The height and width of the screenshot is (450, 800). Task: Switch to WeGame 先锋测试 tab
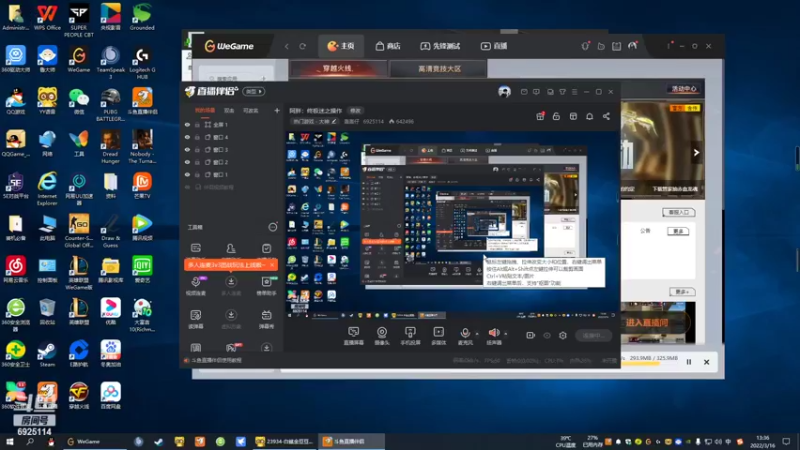click(440, 46)
